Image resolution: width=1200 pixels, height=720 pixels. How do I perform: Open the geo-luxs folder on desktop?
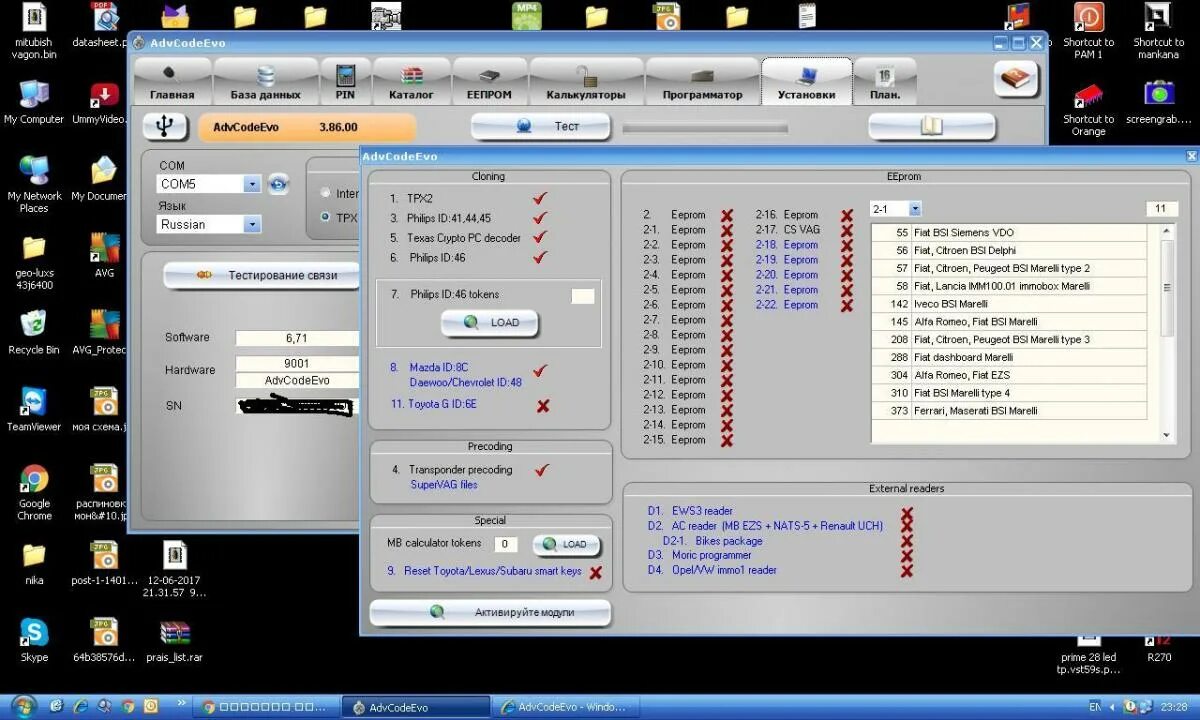pyautogui.click(x=34, y=262)
